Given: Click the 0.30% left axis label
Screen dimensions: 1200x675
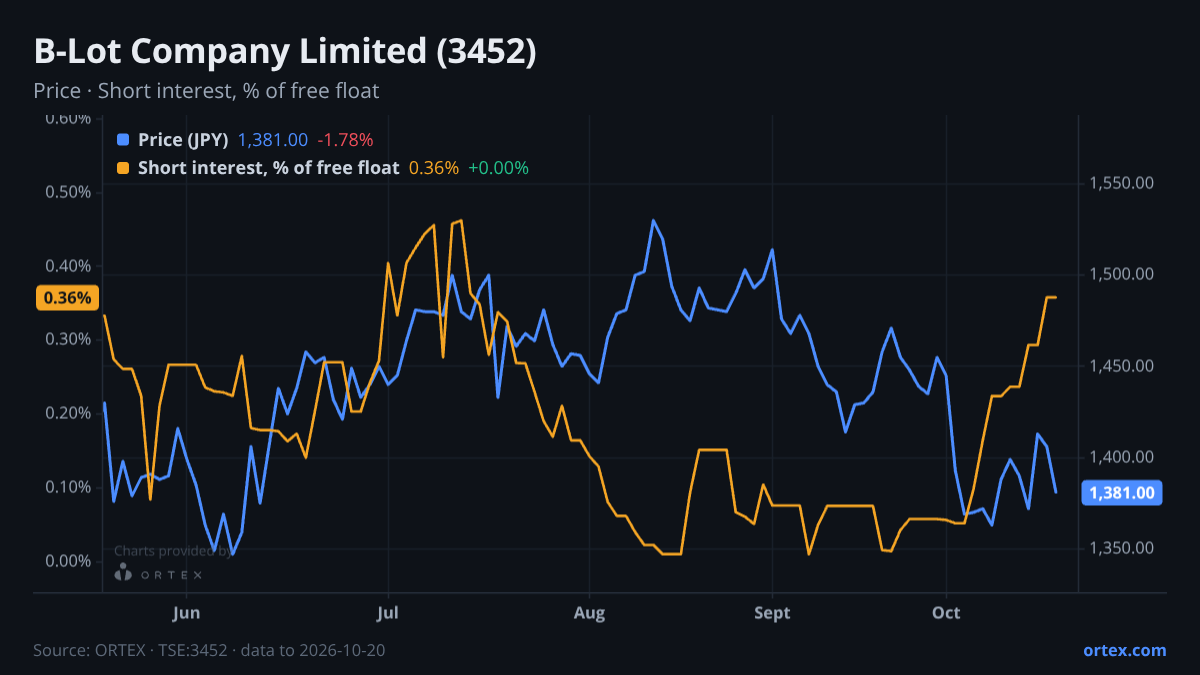Looking at the screenshot, I should 68,339.
